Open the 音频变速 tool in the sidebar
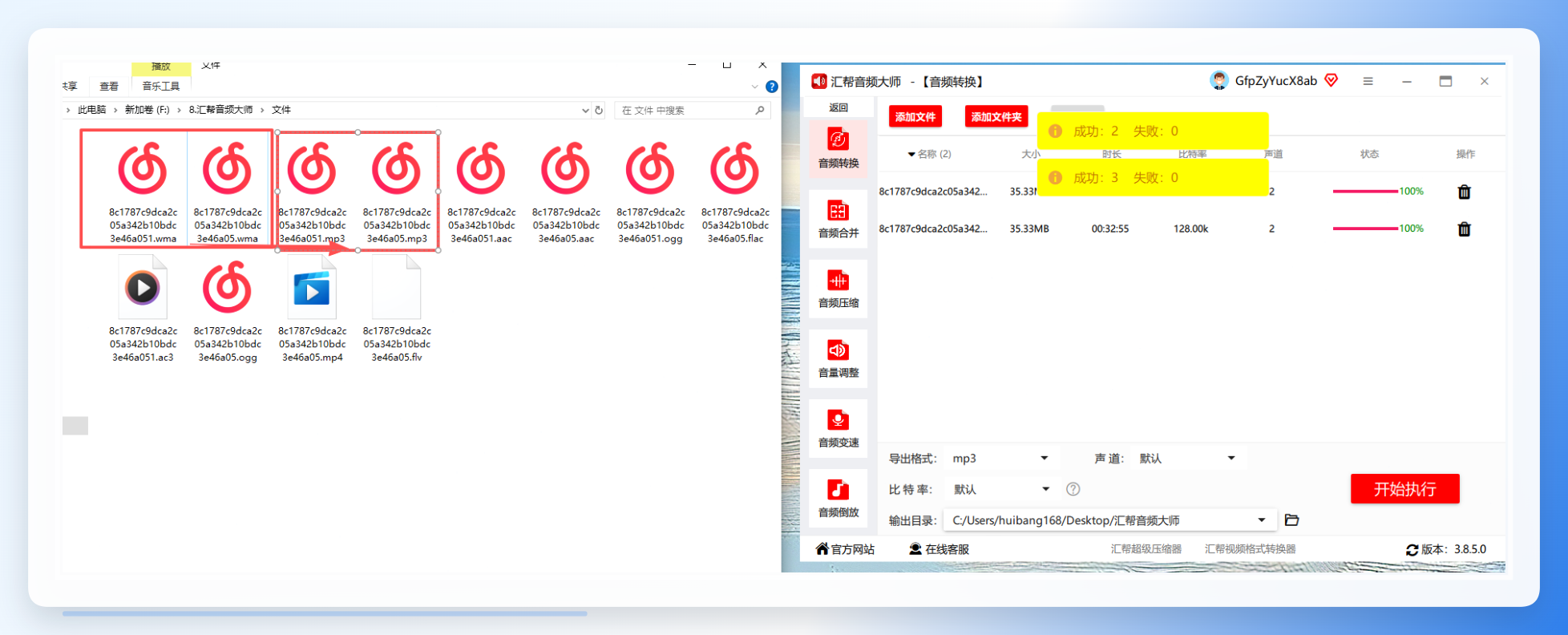The width and height of the screenshot is (1568, 635). click(x=838, y=428)
